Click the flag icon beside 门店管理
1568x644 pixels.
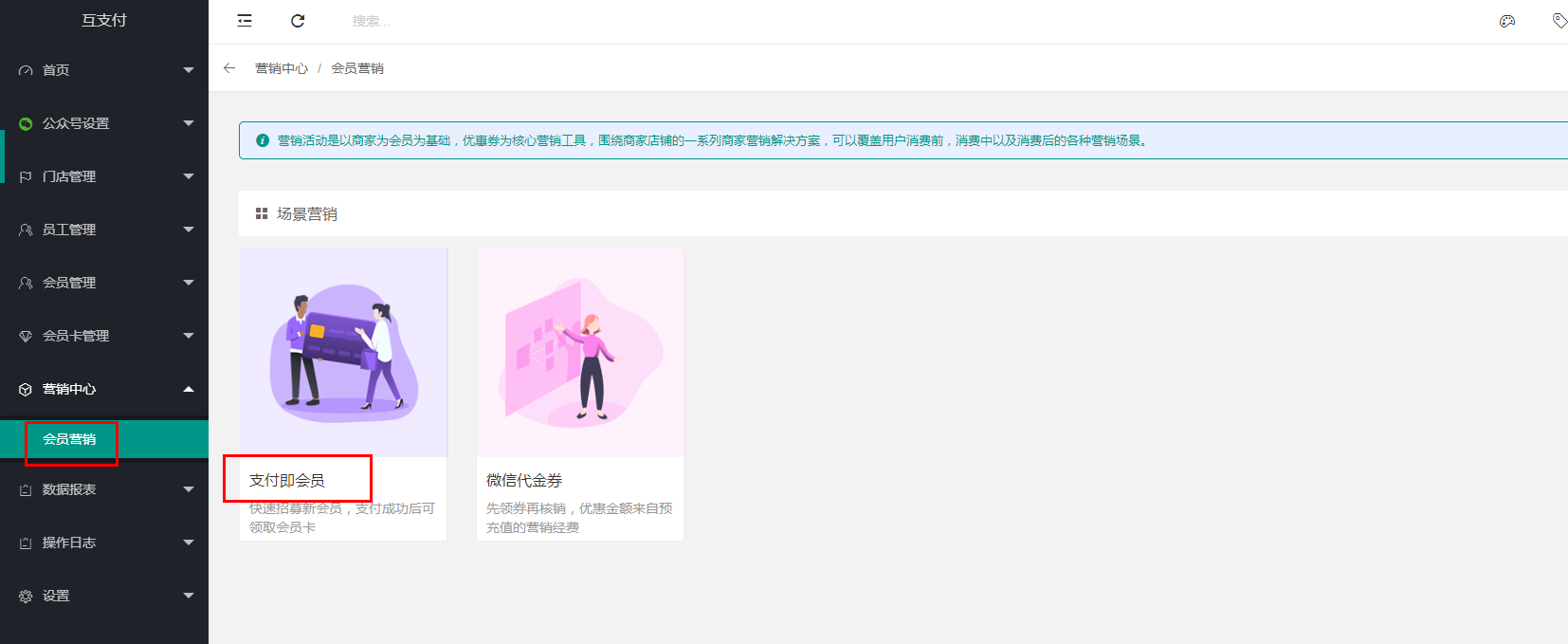point(26,176)
